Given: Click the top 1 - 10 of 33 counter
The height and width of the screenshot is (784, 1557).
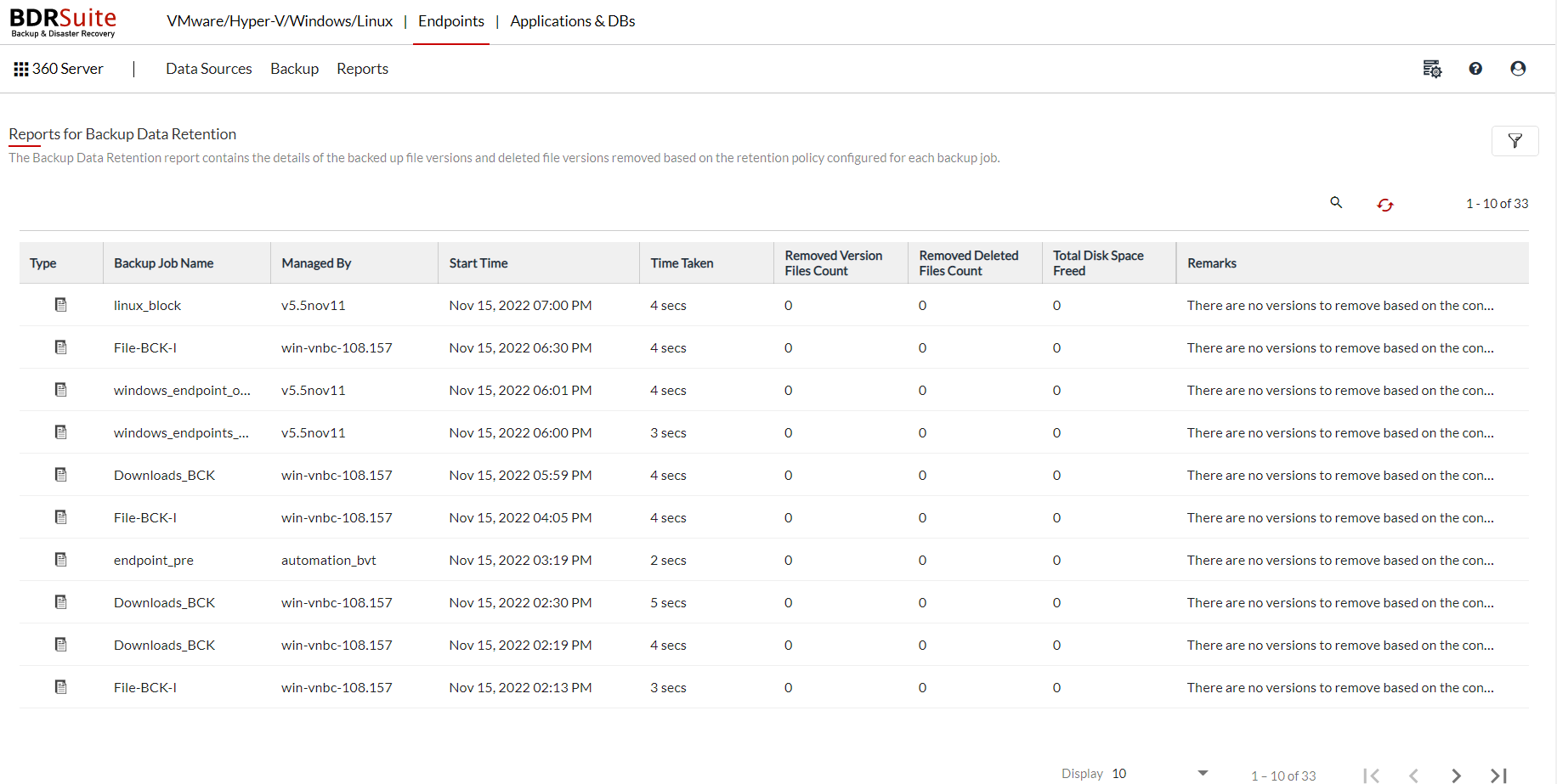Looking at the screenshot, I should pyautogui.click(x=1497, y=203).
